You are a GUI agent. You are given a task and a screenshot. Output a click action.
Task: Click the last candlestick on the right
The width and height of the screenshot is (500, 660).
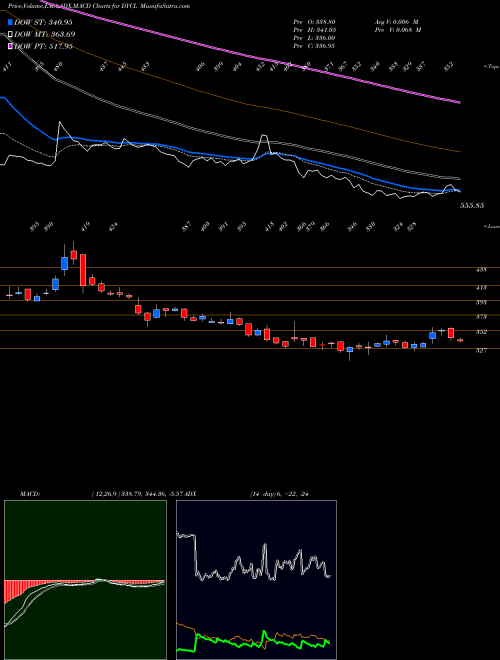(460, 340)
